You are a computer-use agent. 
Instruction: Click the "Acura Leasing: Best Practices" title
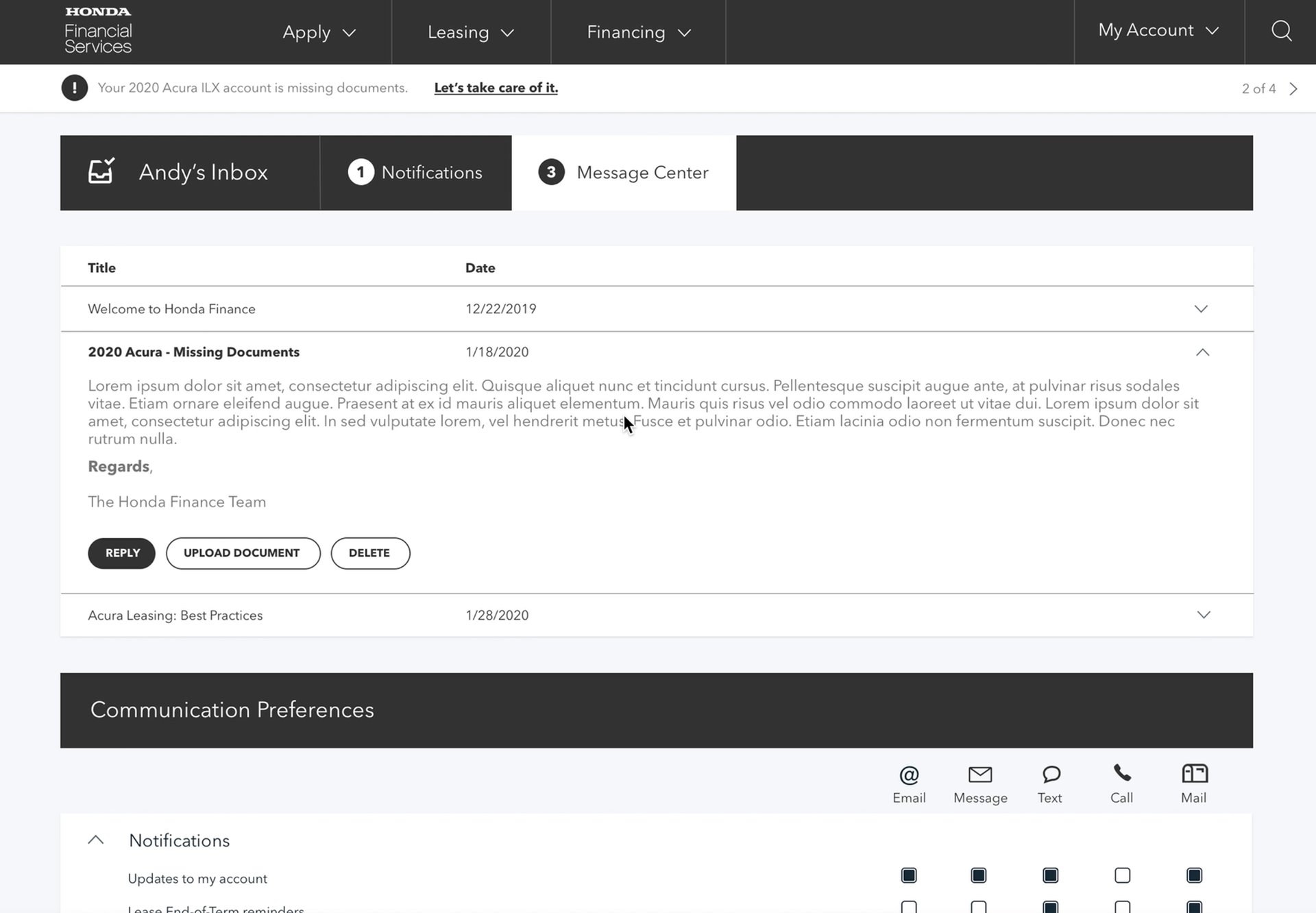(175, 616)
